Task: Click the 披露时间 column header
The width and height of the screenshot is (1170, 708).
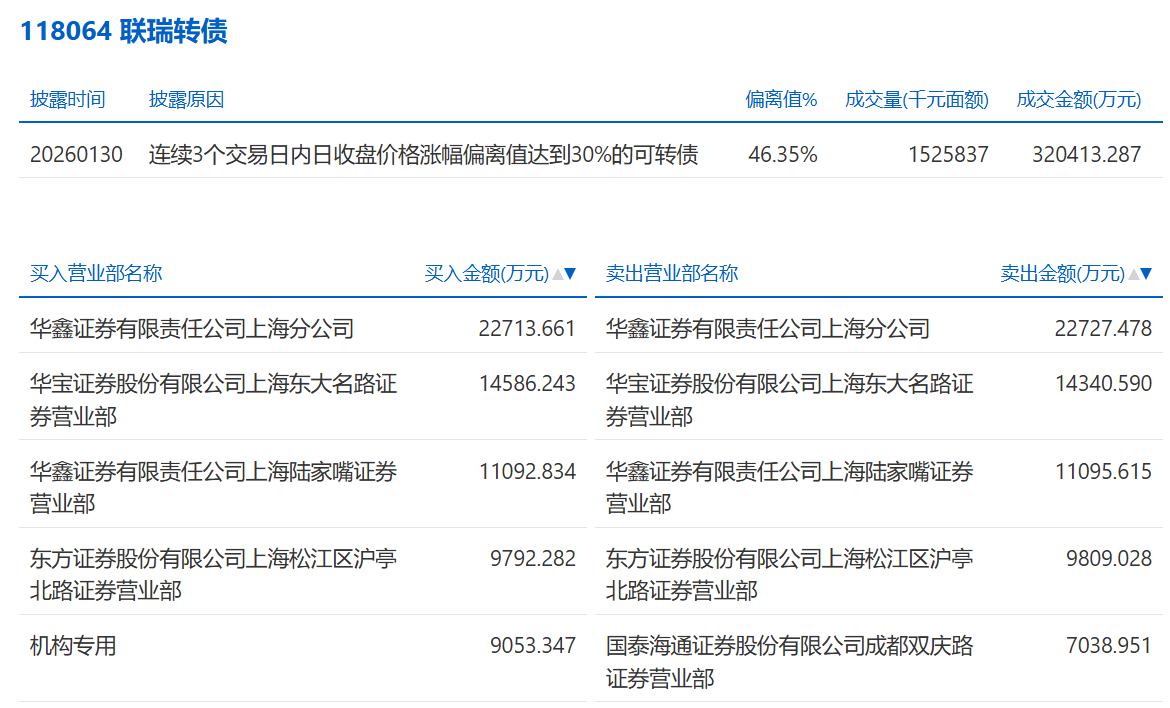Action: [67, 100]
